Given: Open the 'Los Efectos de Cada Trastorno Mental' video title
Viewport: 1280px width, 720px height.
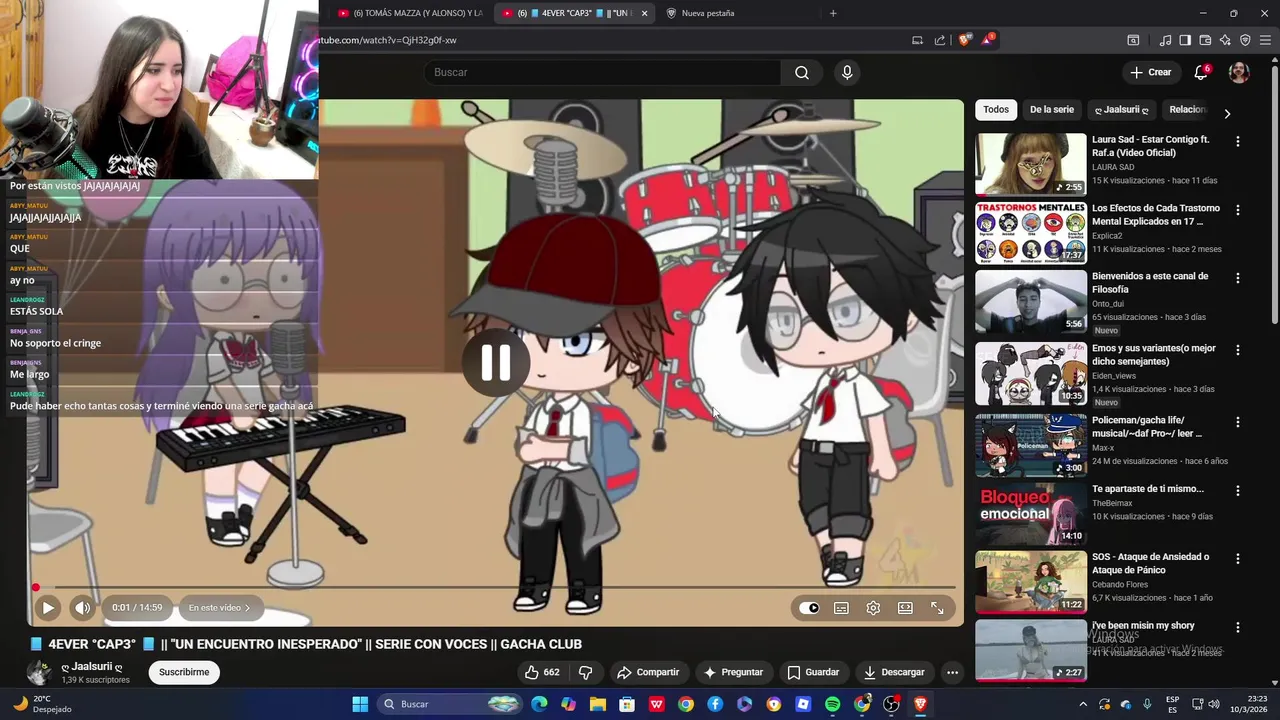Looking at the screenshot, I should pyautogui.click(x=1156, y=214).
